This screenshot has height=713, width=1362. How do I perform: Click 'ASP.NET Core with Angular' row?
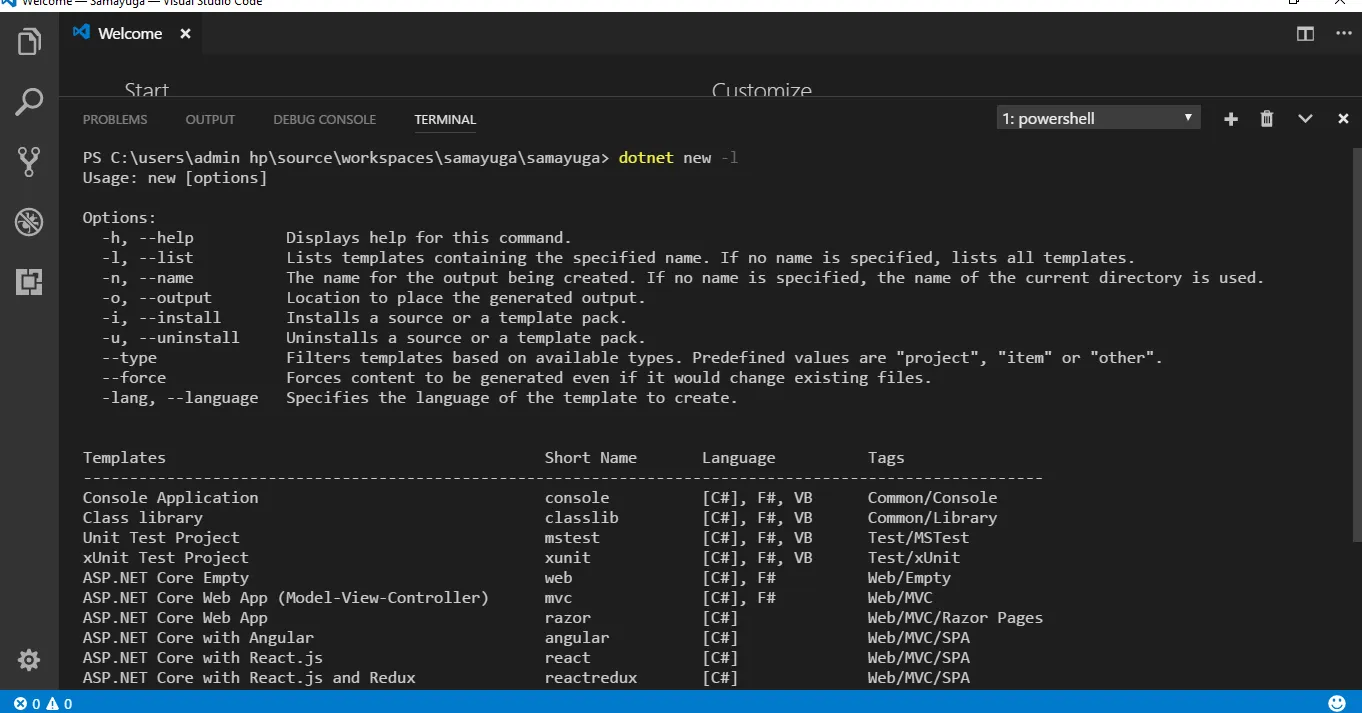point(526,637)
